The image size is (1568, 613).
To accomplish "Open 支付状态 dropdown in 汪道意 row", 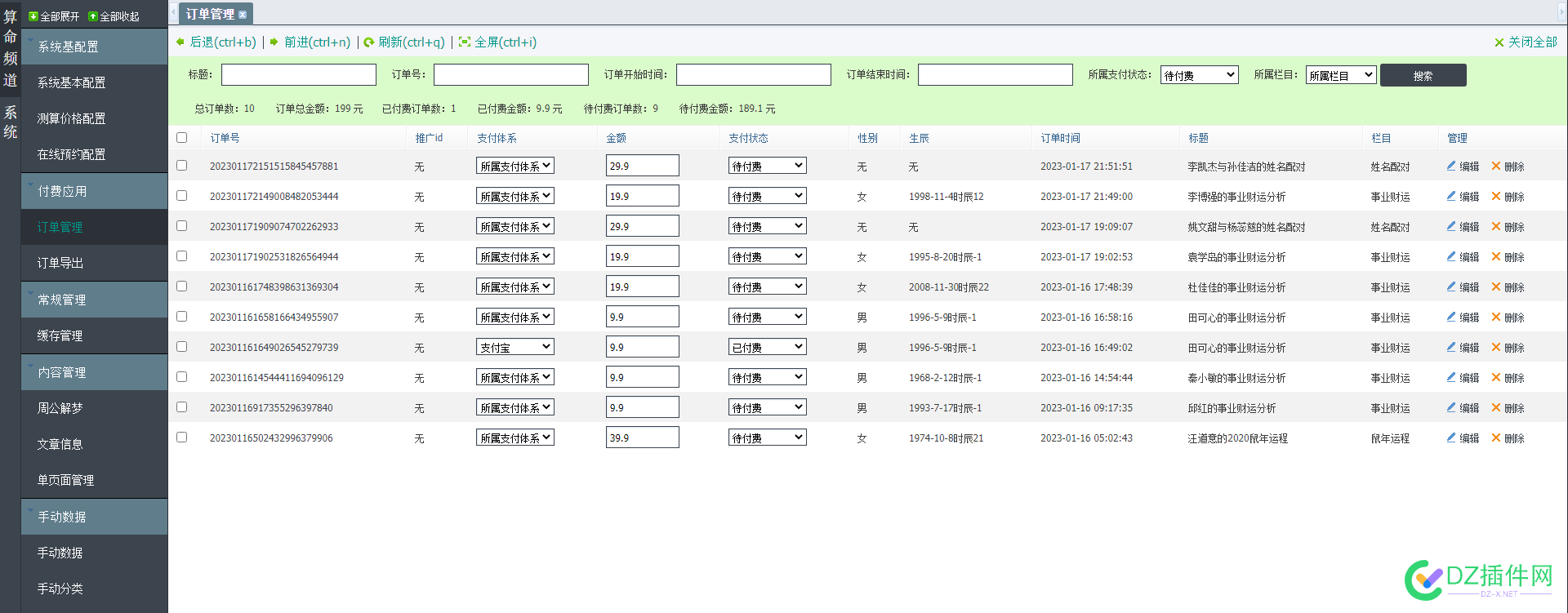I will tap(767, 438).
